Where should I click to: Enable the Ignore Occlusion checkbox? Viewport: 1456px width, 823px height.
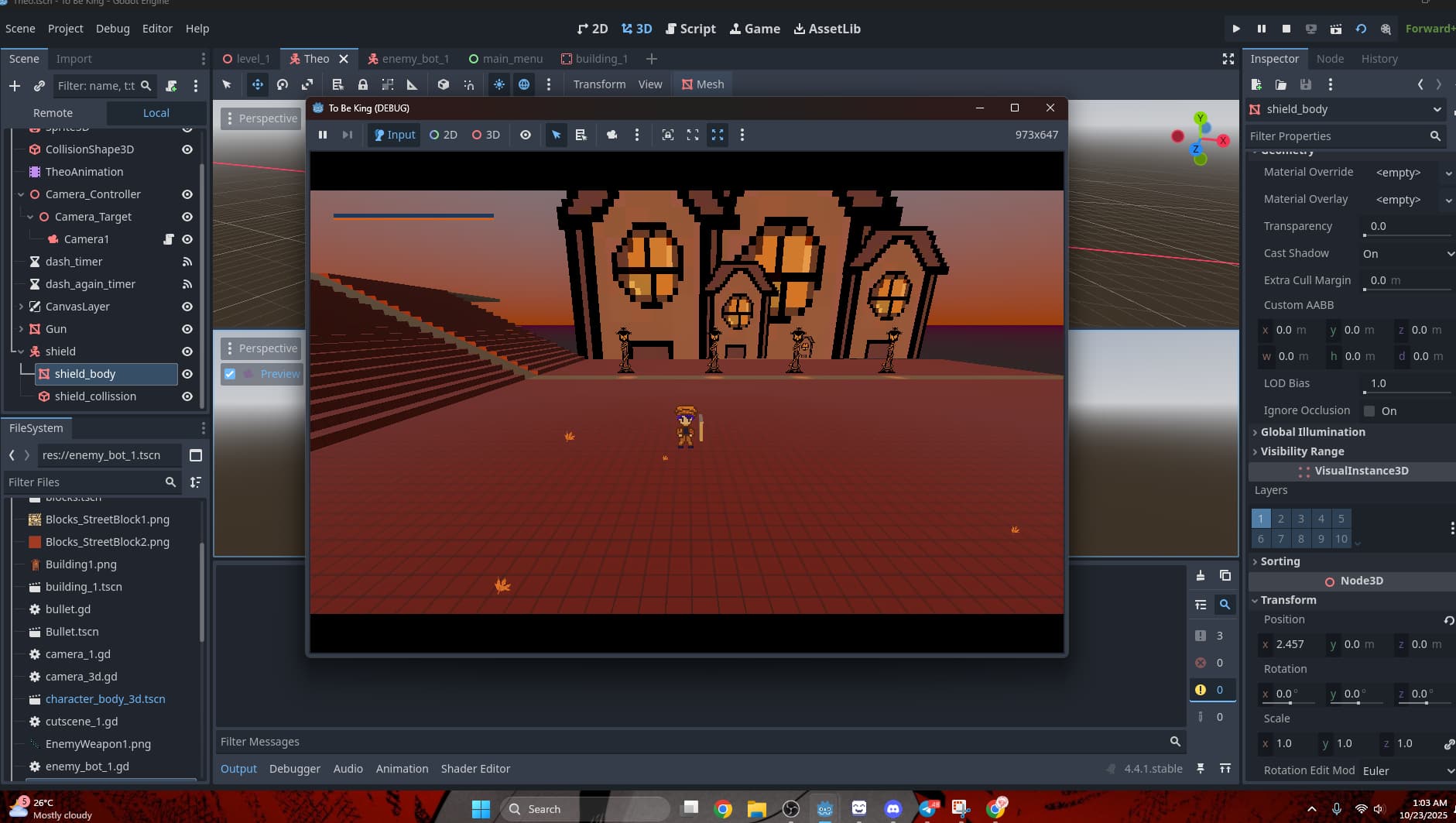(1369, 411)
